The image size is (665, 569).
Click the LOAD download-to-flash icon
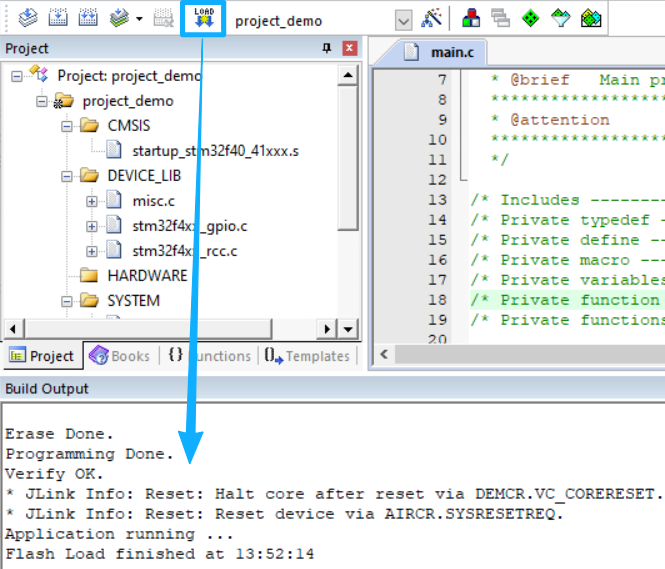[x=204, y=18]
